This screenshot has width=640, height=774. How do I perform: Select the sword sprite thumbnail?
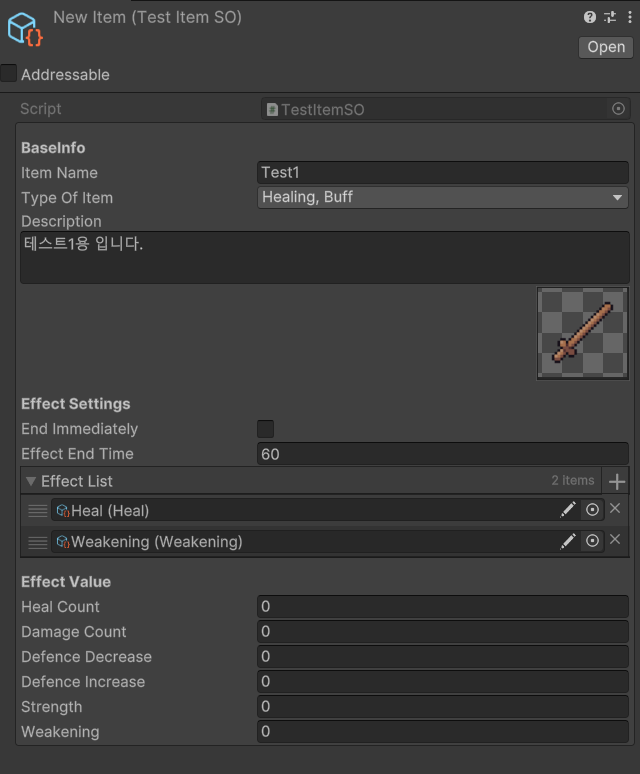[583, 334]
